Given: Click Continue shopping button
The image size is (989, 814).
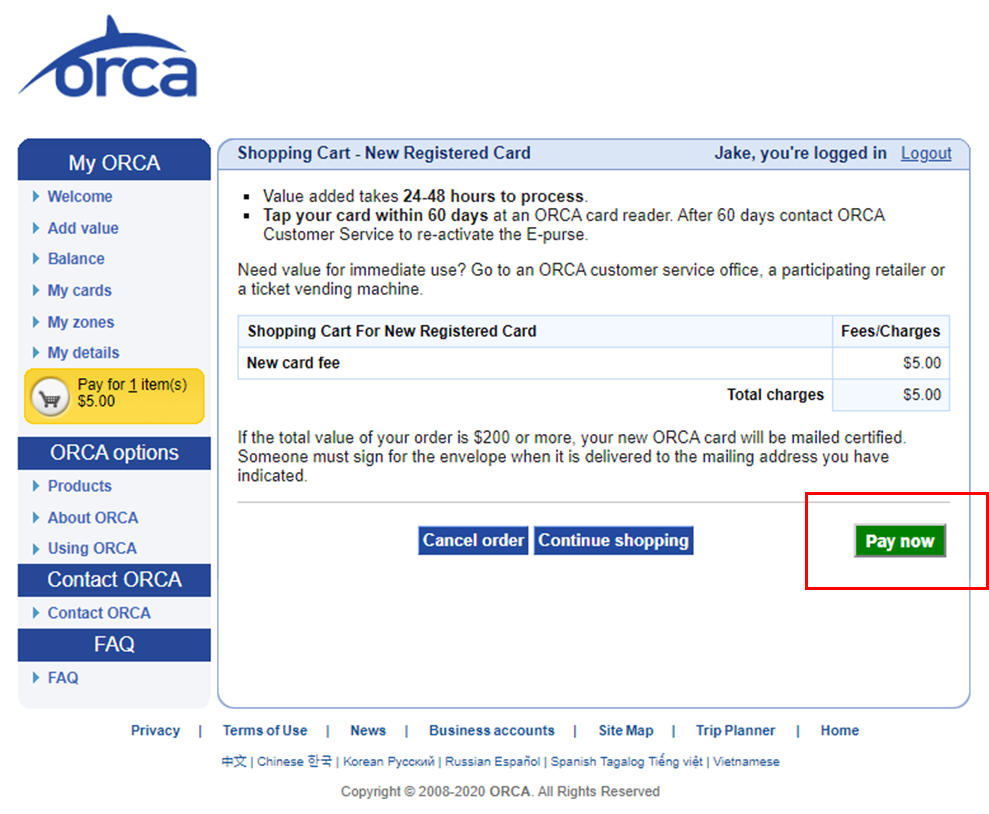Looking at the screenshot, I should (614, 540).
